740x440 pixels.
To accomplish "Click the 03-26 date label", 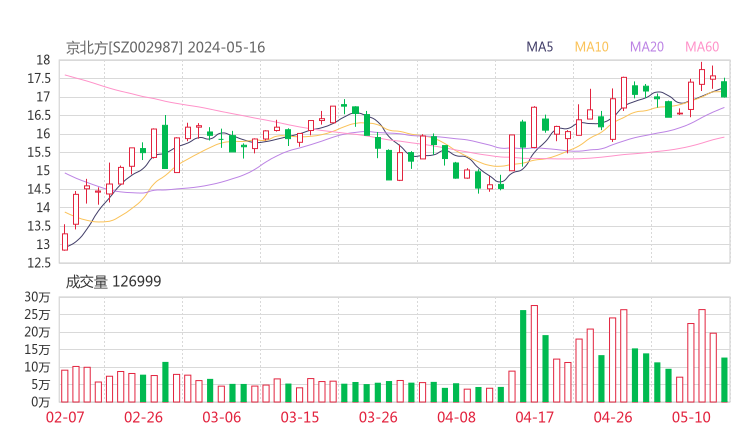I will (378, 417).
